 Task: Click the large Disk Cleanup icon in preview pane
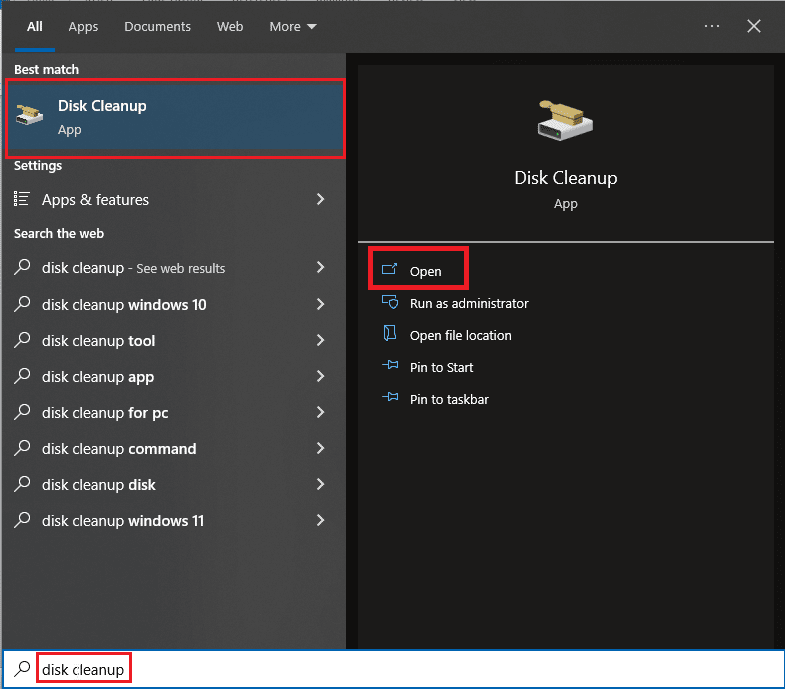click(x=565, y=120)
